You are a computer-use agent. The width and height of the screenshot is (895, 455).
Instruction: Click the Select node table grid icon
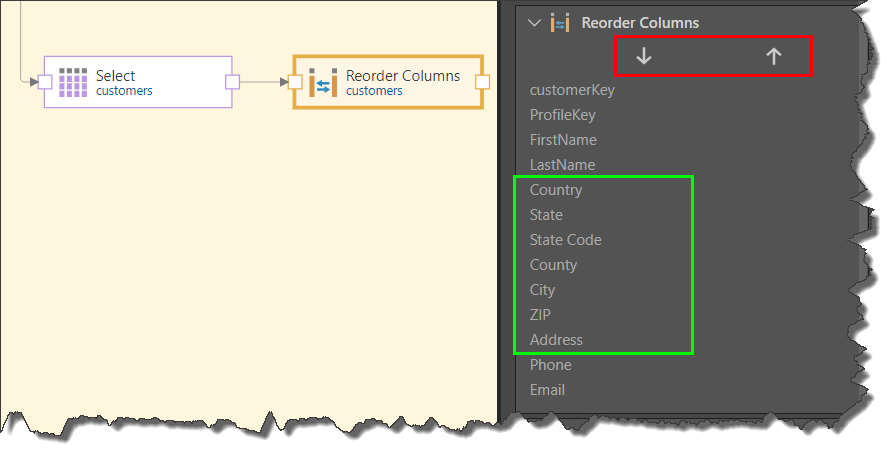(x=73, y=83)
